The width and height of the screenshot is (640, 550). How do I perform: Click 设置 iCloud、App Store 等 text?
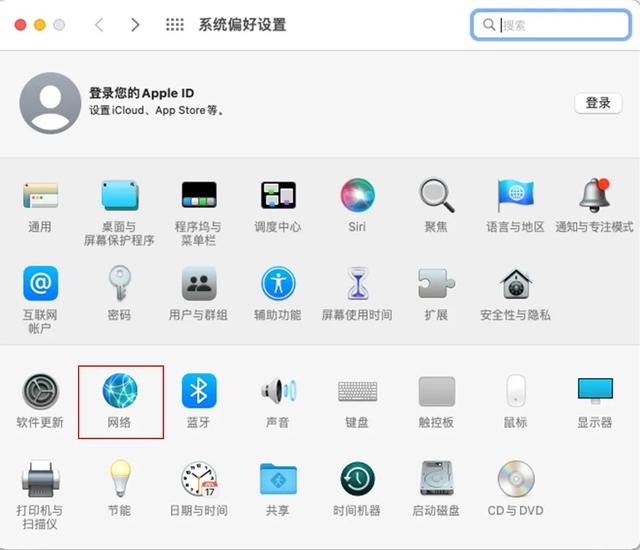coord(157,111)
